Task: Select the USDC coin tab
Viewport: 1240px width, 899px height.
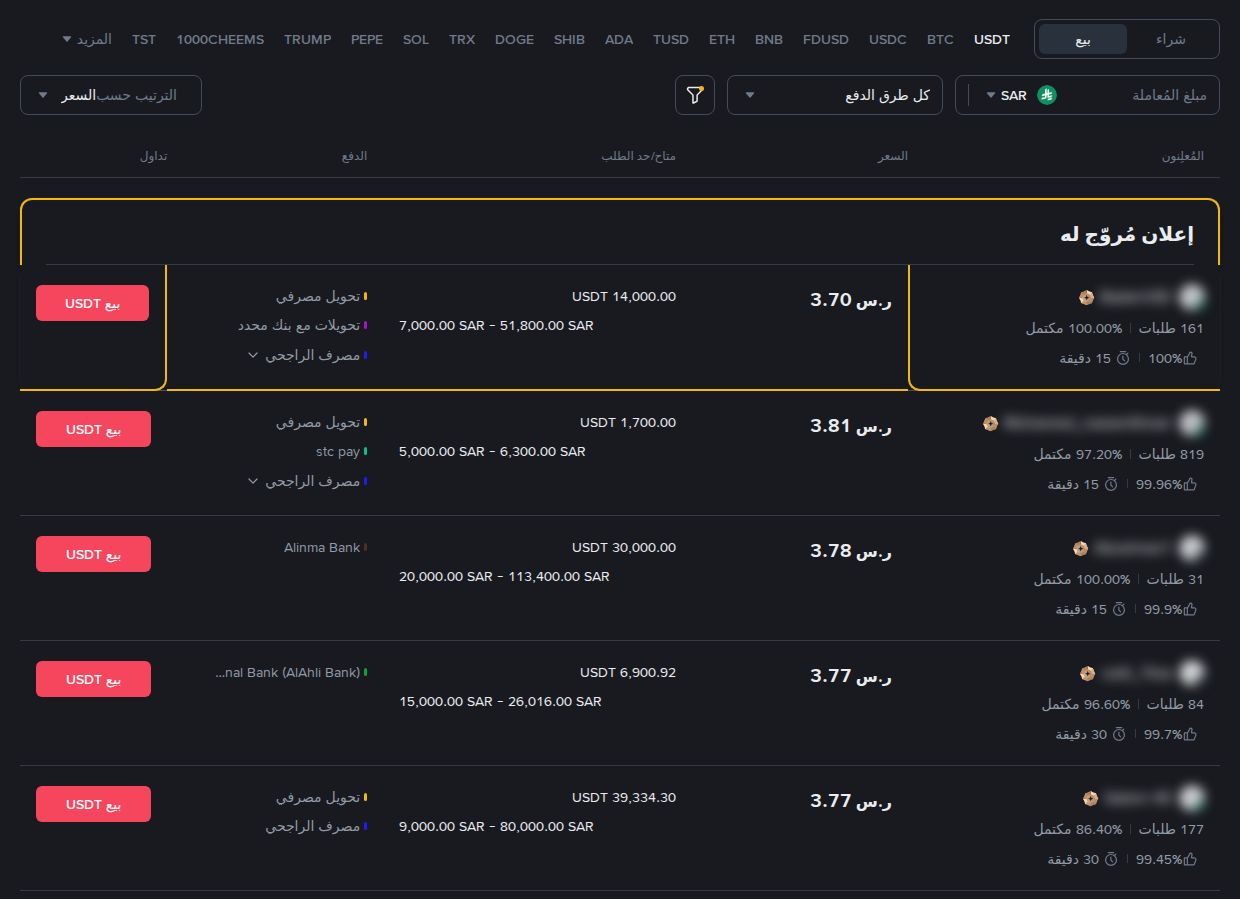Action: tap(888, 40)
